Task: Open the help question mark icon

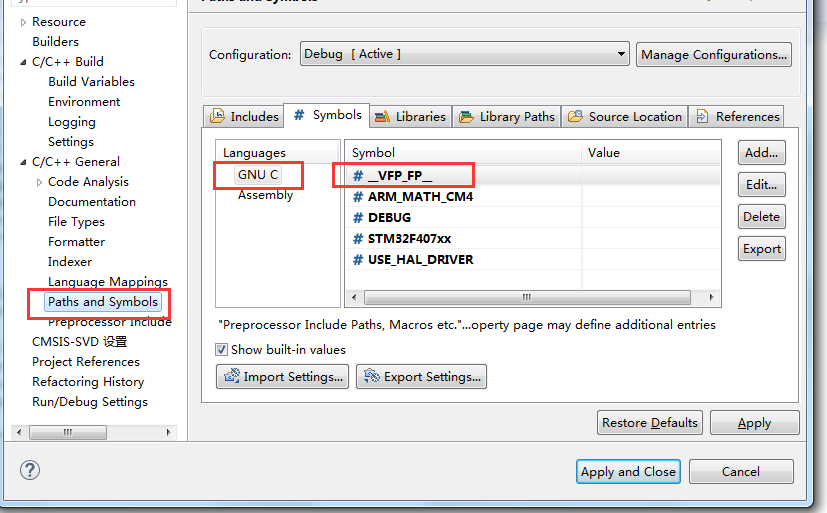Action: pos(30,470)
